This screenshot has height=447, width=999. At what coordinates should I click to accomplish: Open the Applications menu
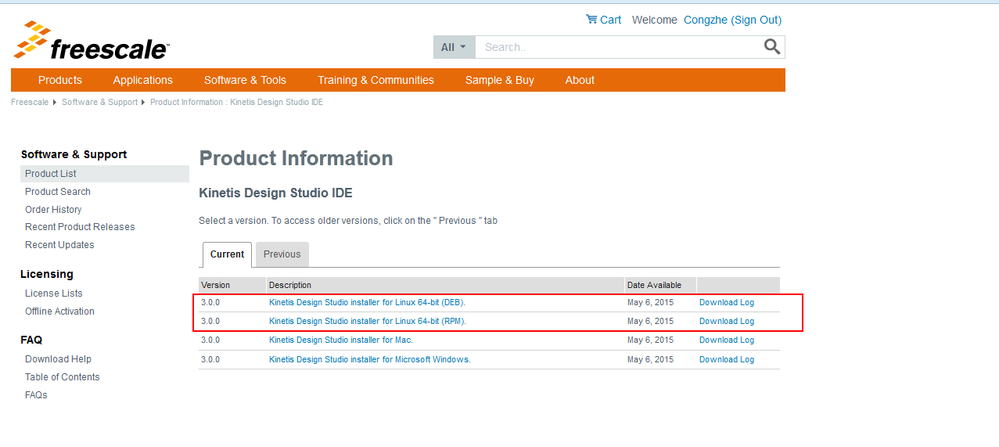coord(143,80)
